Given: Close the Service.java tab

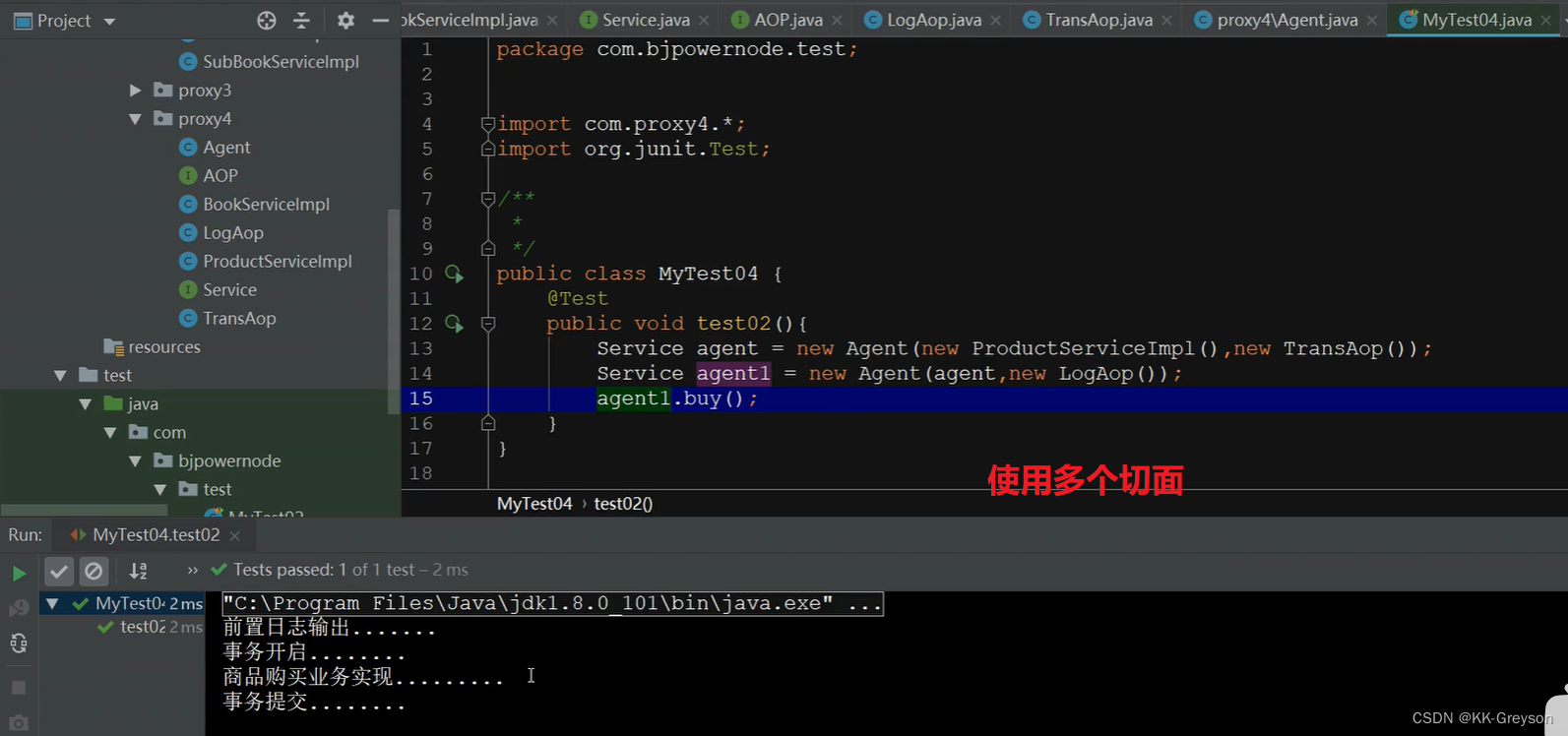Looking at the screenshot, I should (x=704, y=21).
